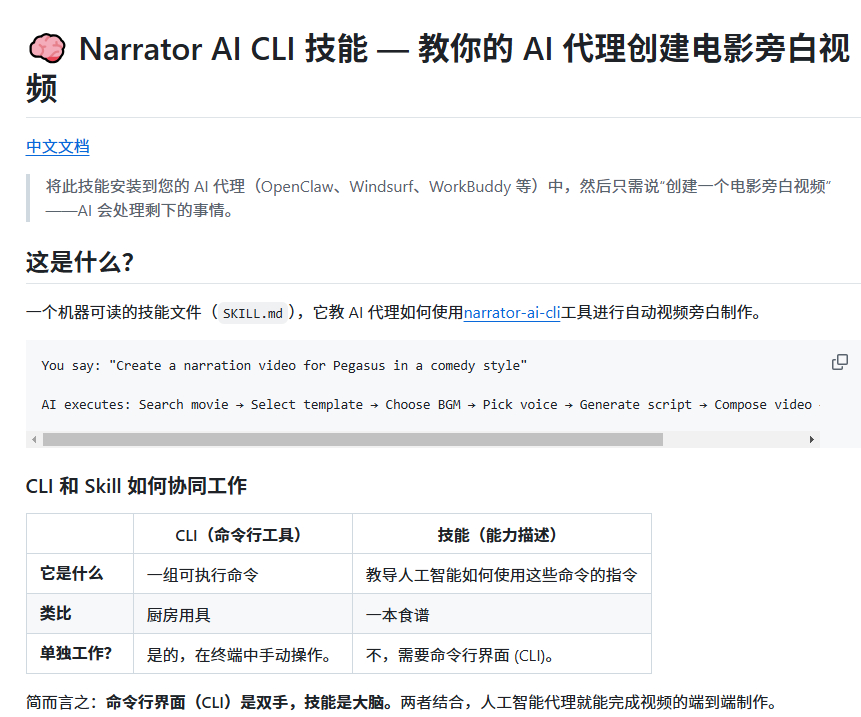Click the heading 这是什么?
The width and height of the screenshot is (861, 717).
click(80, 262)
